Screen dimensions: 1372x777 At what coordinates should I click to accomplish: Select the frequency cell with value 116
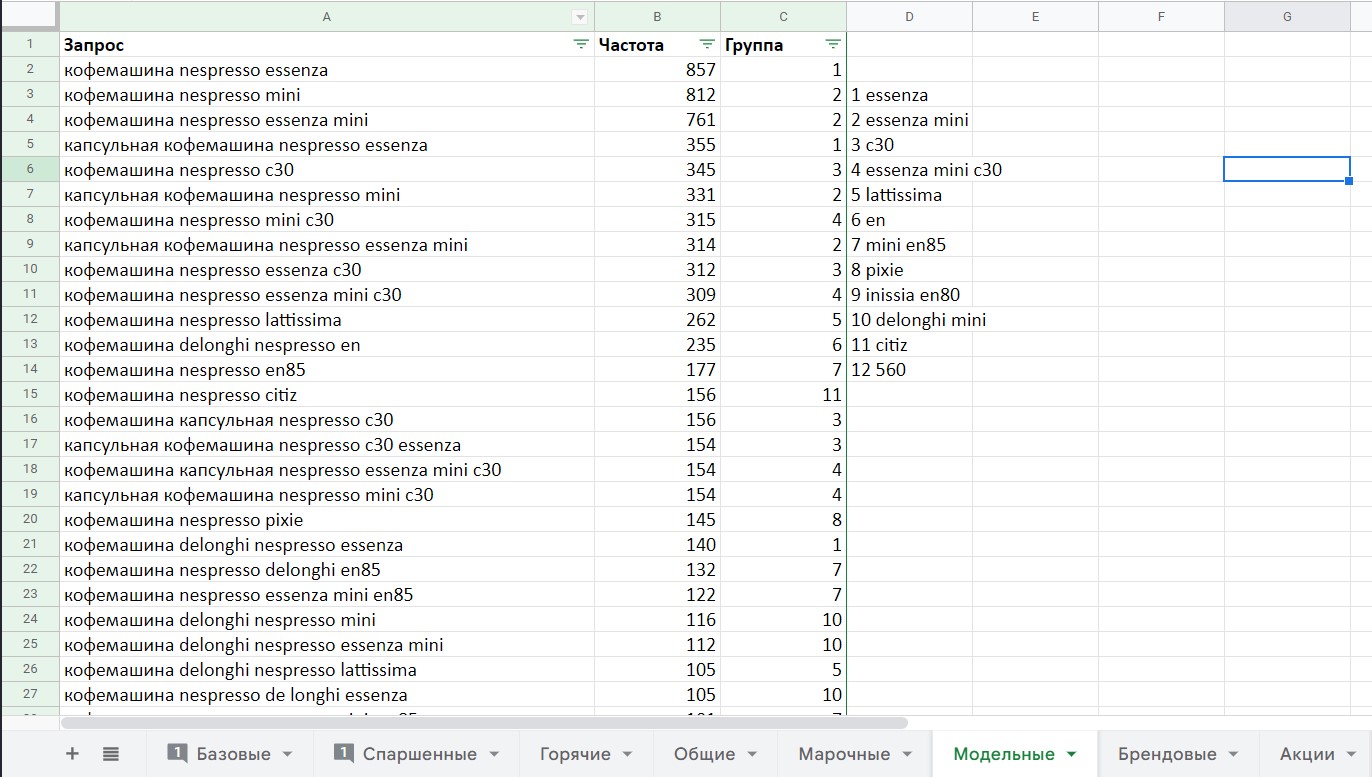click(x=657, y=620)
